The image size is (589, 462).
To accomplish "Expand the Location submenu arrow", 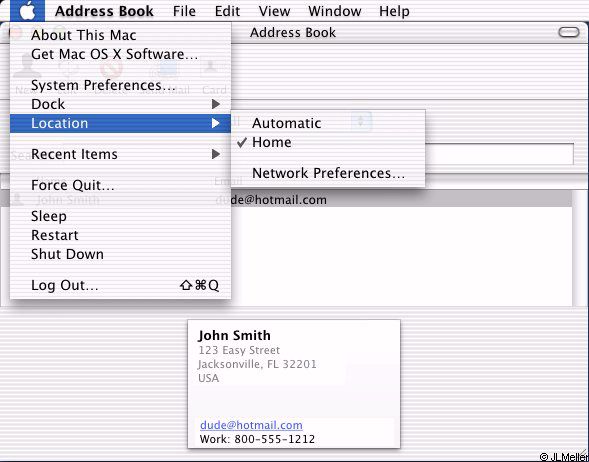I will [215, 123].
